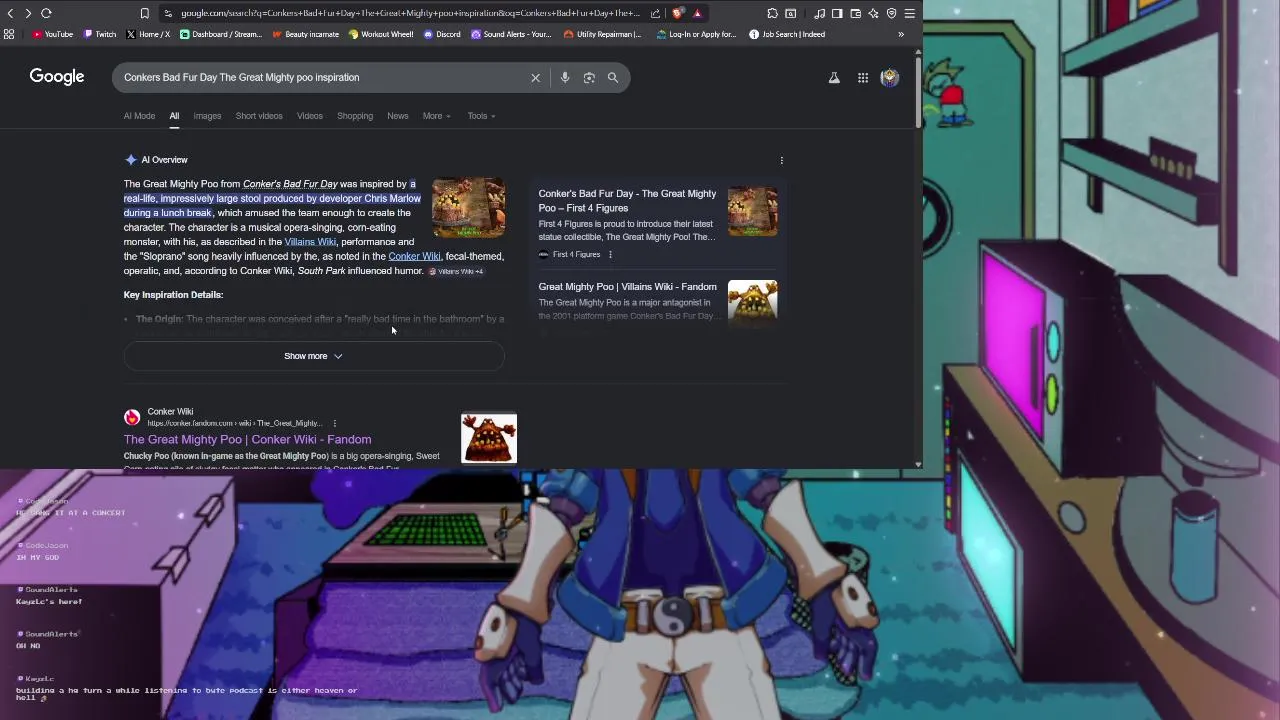Click the browser address bar URL
This screenshot has height=720, width=1280.
[410, 13]
